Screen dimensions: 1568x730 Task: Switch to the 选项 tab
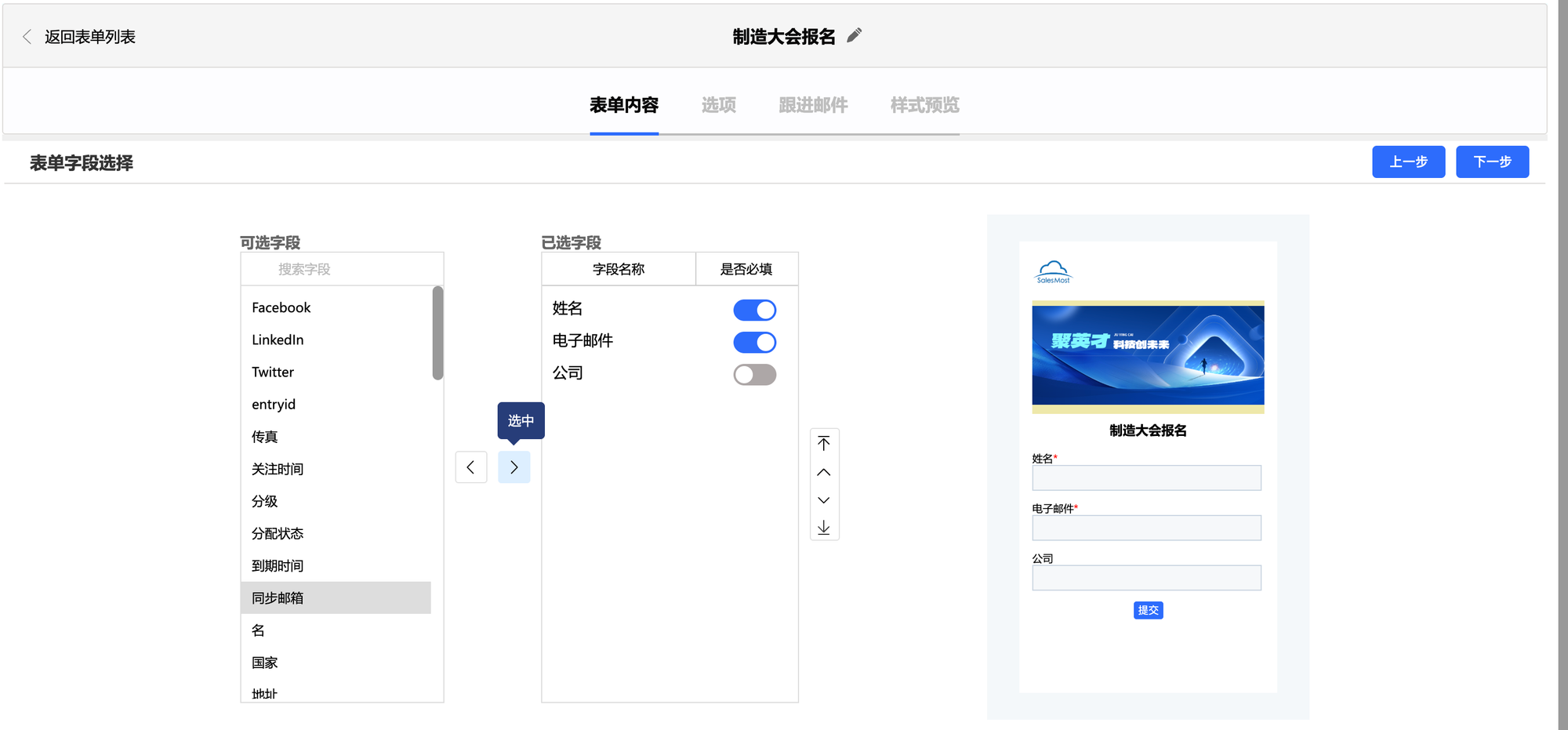(x=718, y=105)
